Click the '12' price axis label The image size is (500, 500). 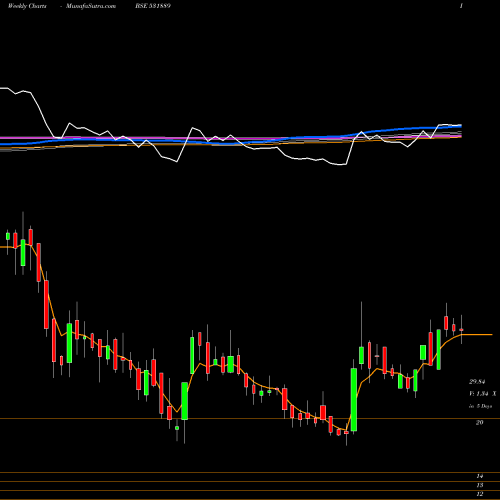pos(480,494)
